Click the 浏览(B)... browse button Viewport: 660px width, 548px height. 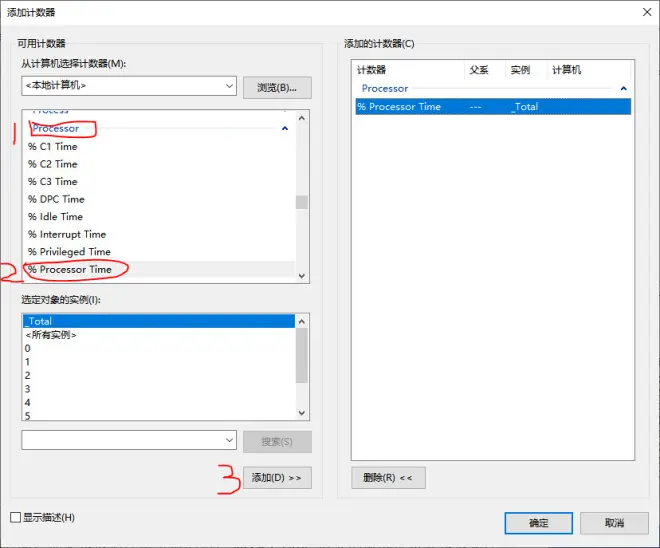[277, 88]
